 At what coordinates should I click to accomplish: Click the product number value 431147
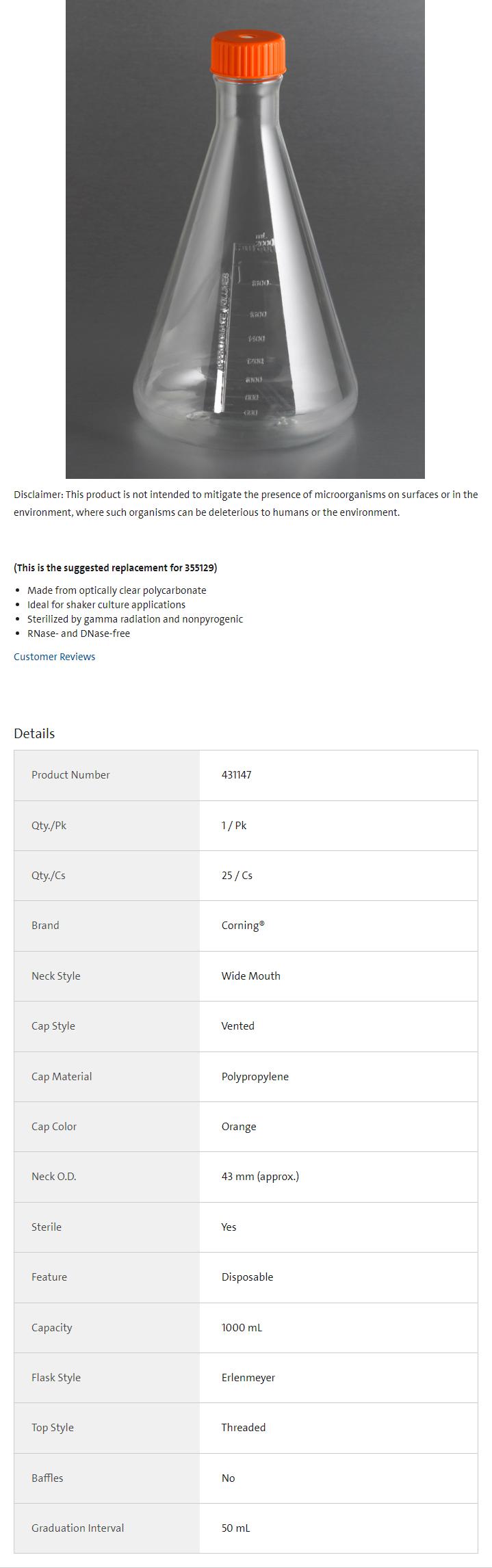tap(236, 775)
